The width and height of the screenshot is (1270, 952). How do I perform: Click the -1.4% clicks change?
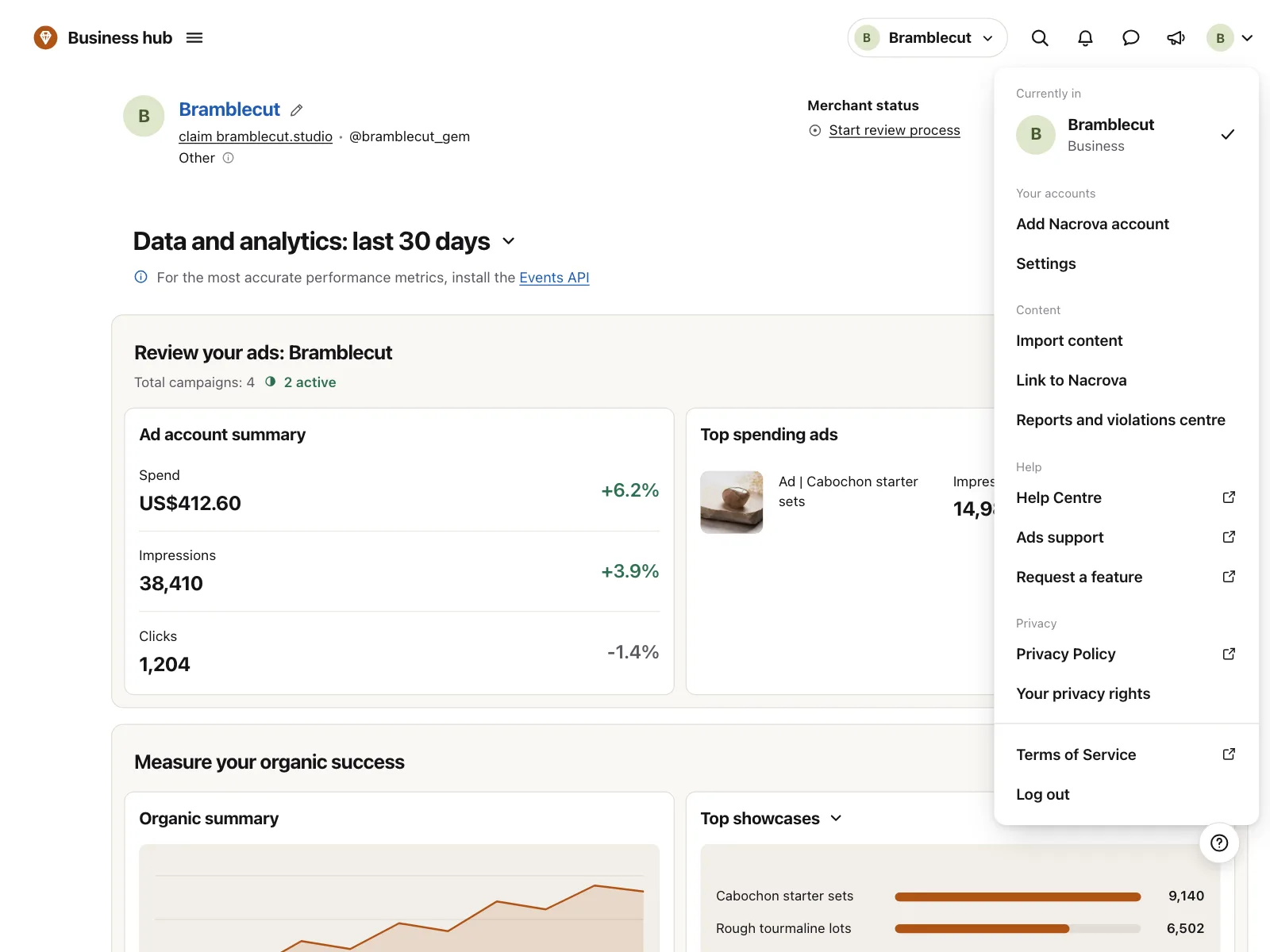point(633,652)
